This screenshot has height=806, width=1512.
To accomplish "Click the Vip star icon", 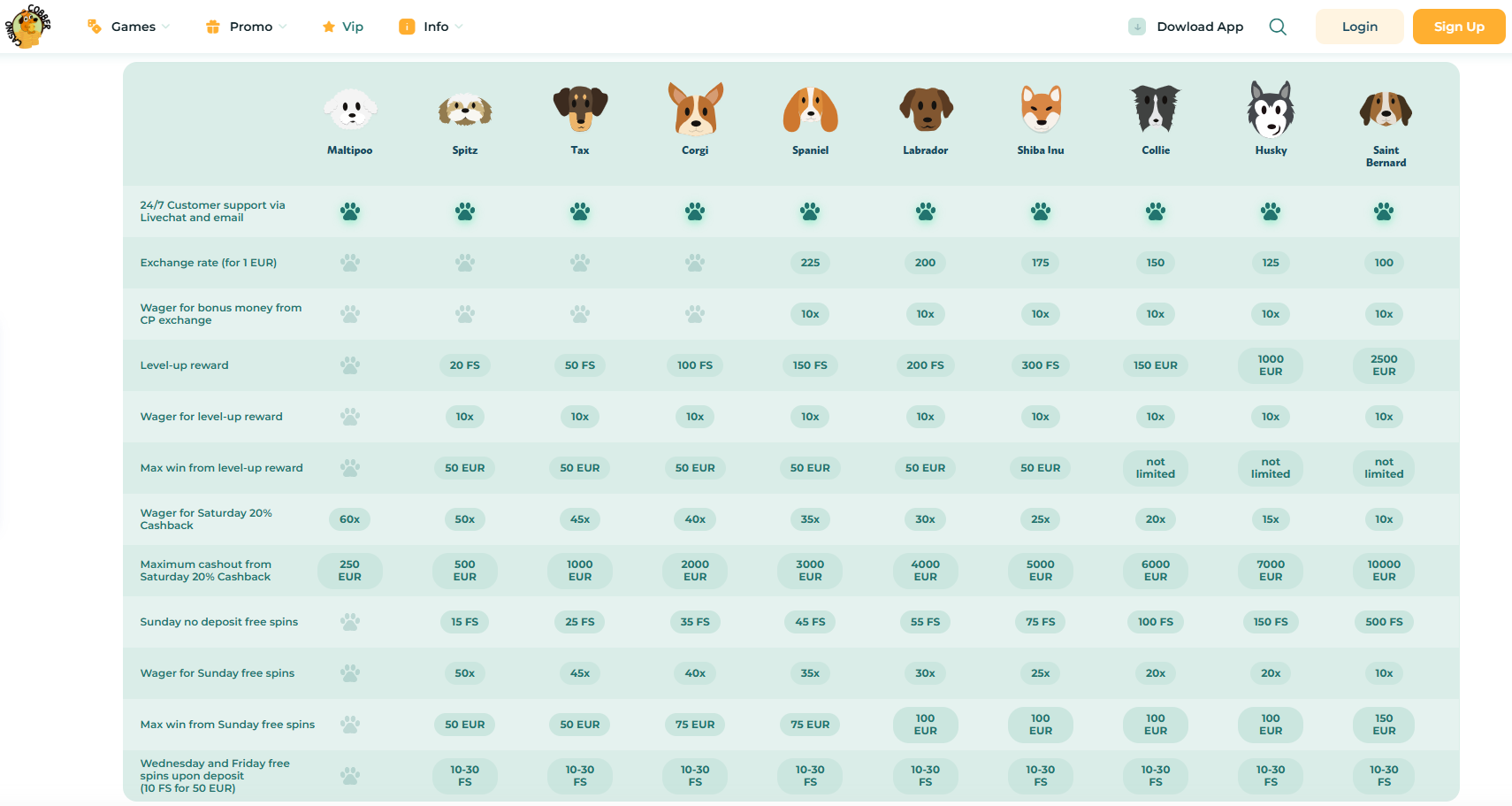I will pos(329,27).
